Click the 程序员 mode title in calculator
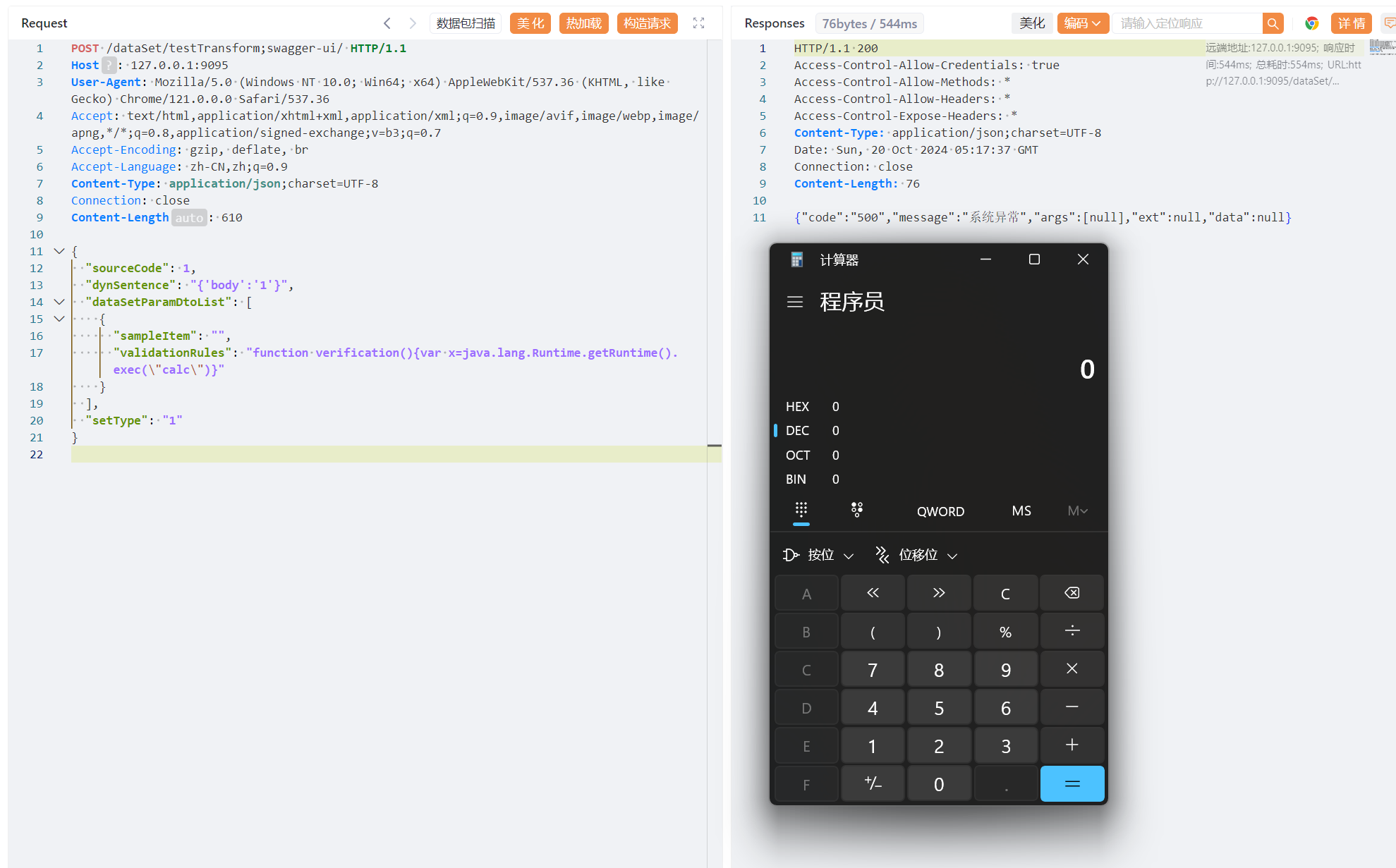Viewport: 1396px width, 868px height. [x=852, y=302]
